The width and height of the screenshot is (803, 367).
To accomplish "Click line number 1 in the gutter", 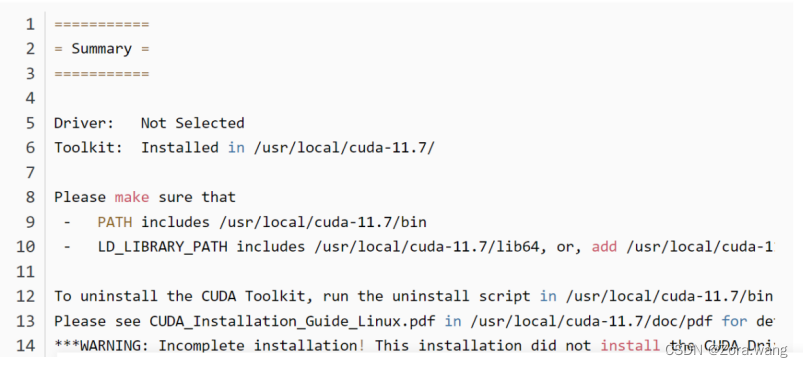I will pyautogui.click(x=30, y=24).
